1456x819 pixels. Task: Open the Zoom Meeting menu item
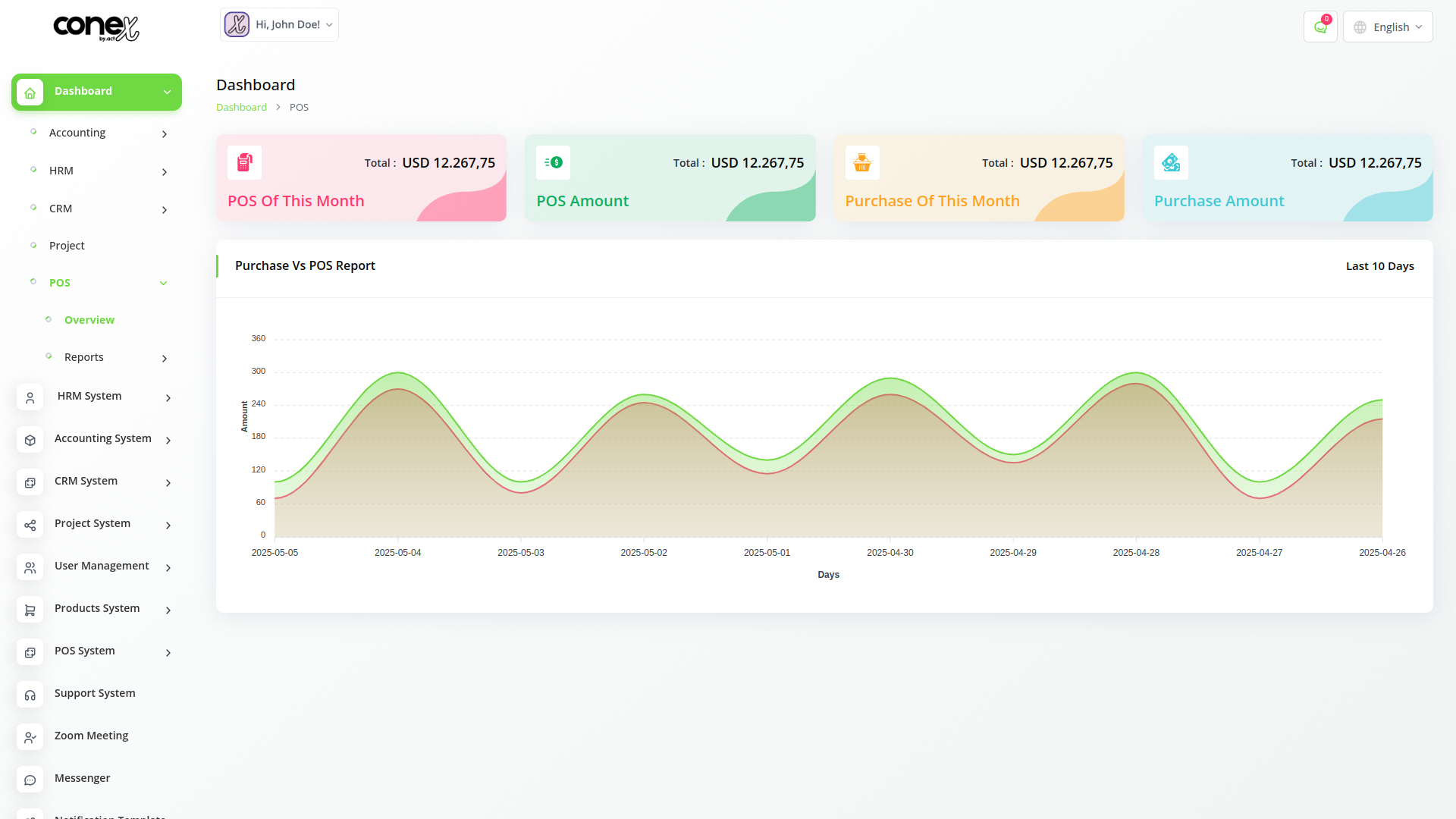coord(91,736)
